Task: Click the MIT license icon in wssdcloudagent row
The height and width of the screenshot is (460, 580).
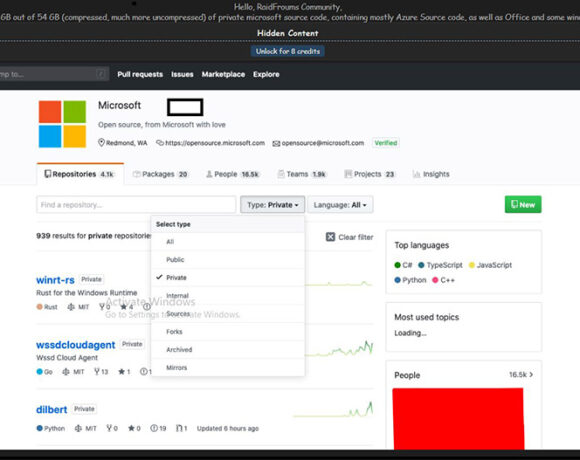Action: 66,372
